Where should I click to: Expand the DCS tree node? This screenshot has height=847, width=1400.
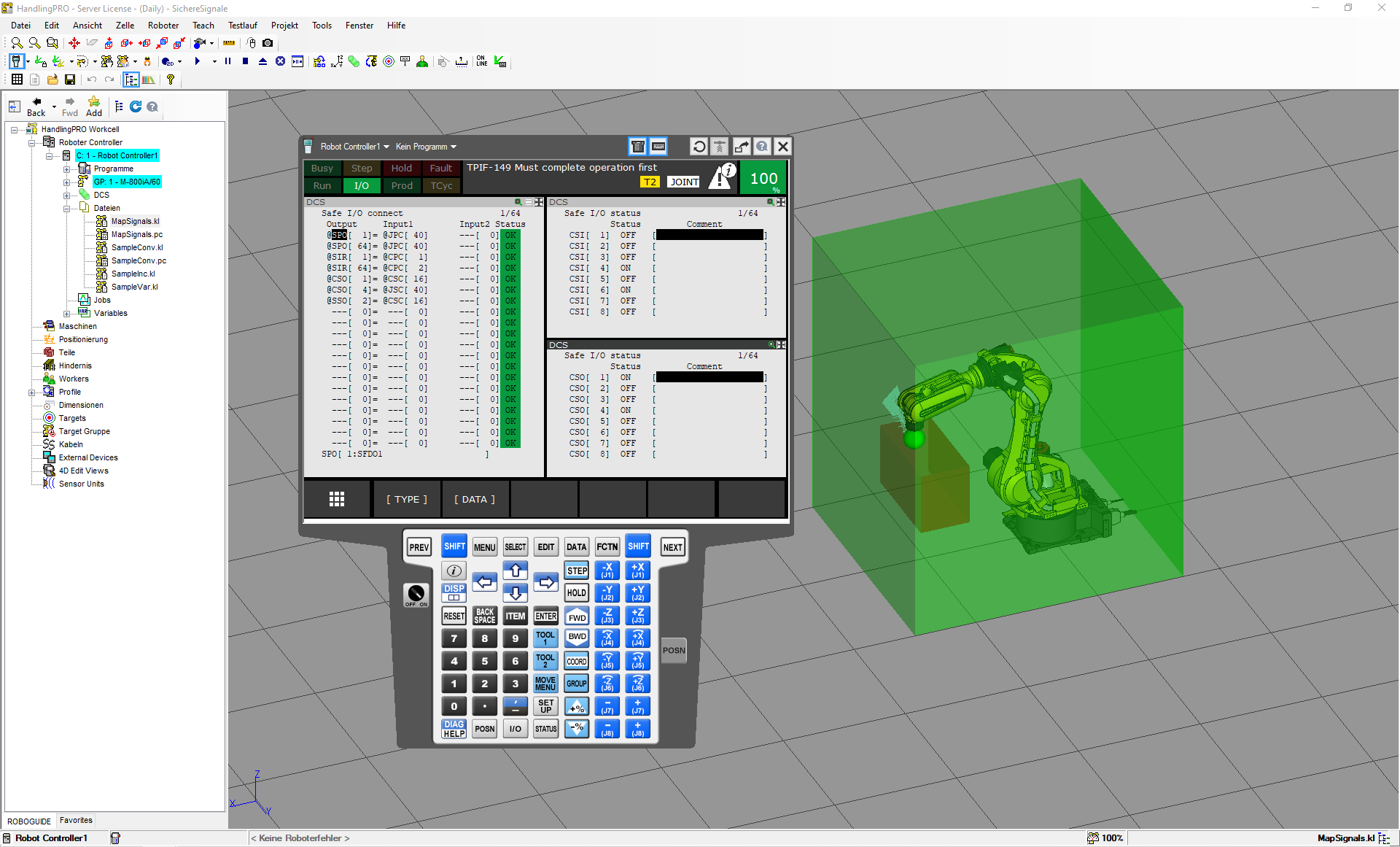[x=67, y=196]
